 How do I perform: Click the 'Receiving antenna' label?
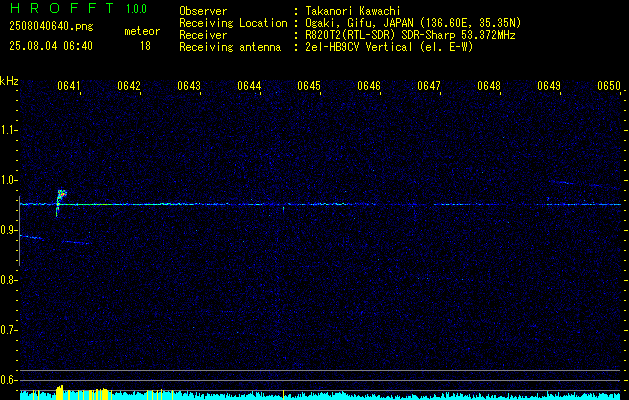(x=230, y=47)
